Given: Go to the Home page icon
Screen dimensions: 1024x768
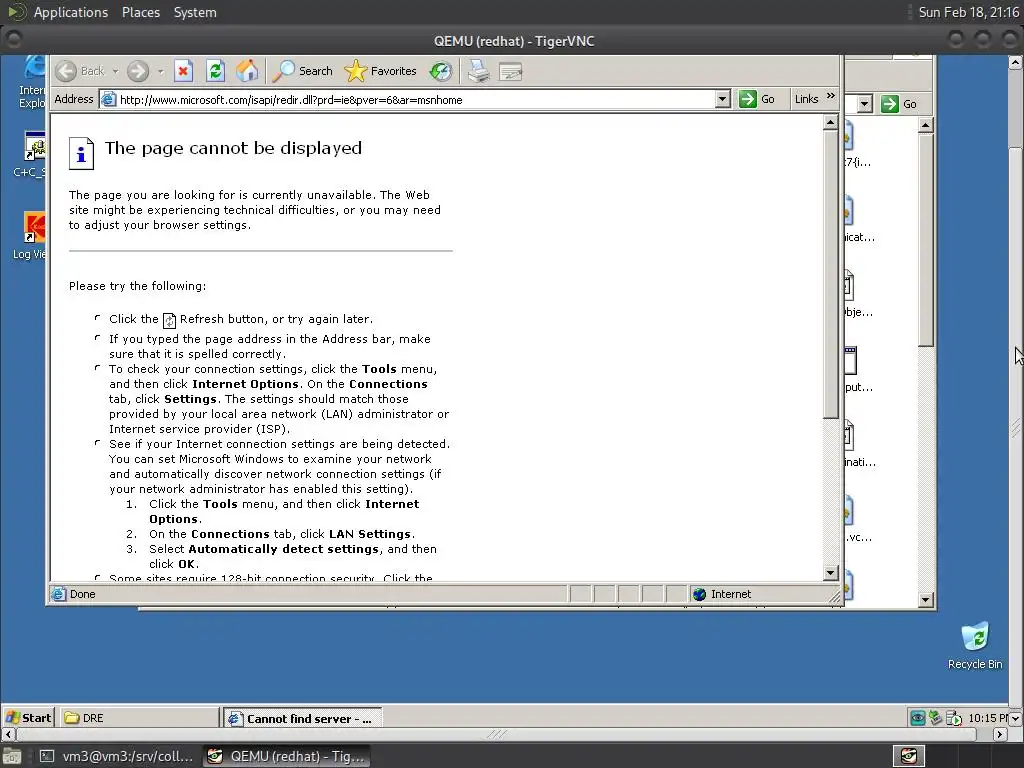Looking at the screenshot, I should pos(248,71).
